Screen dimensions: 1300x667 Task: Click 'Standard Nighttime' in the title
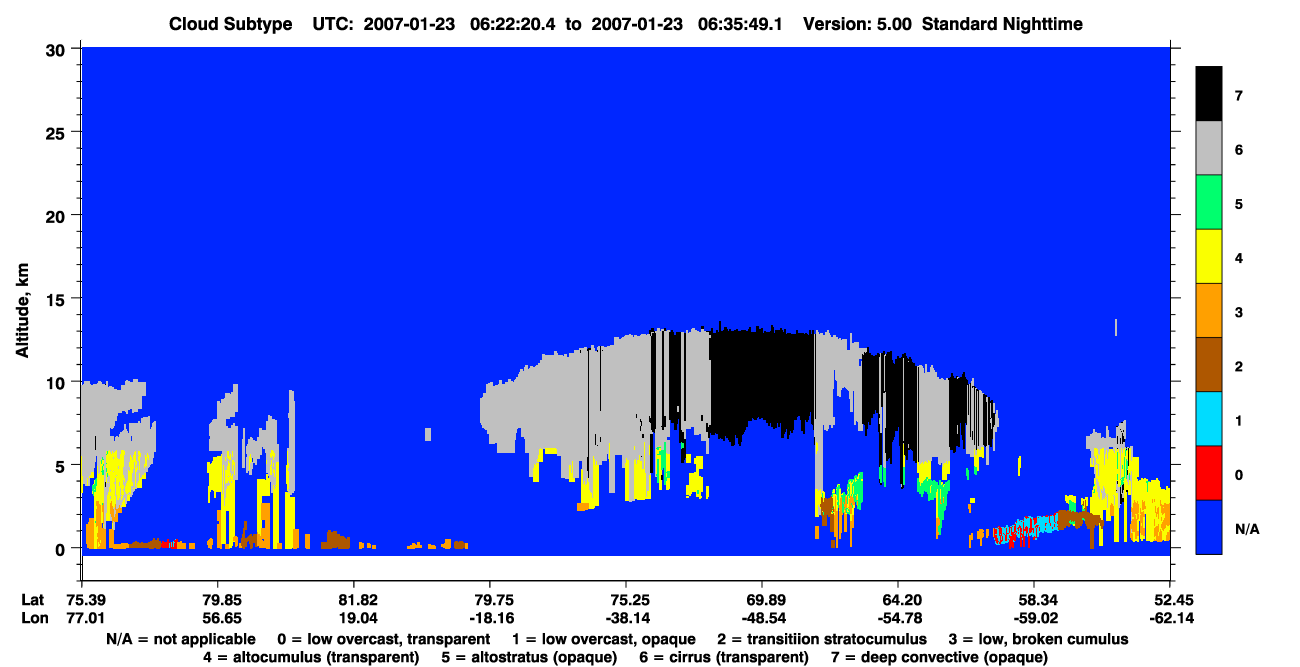1002,24
